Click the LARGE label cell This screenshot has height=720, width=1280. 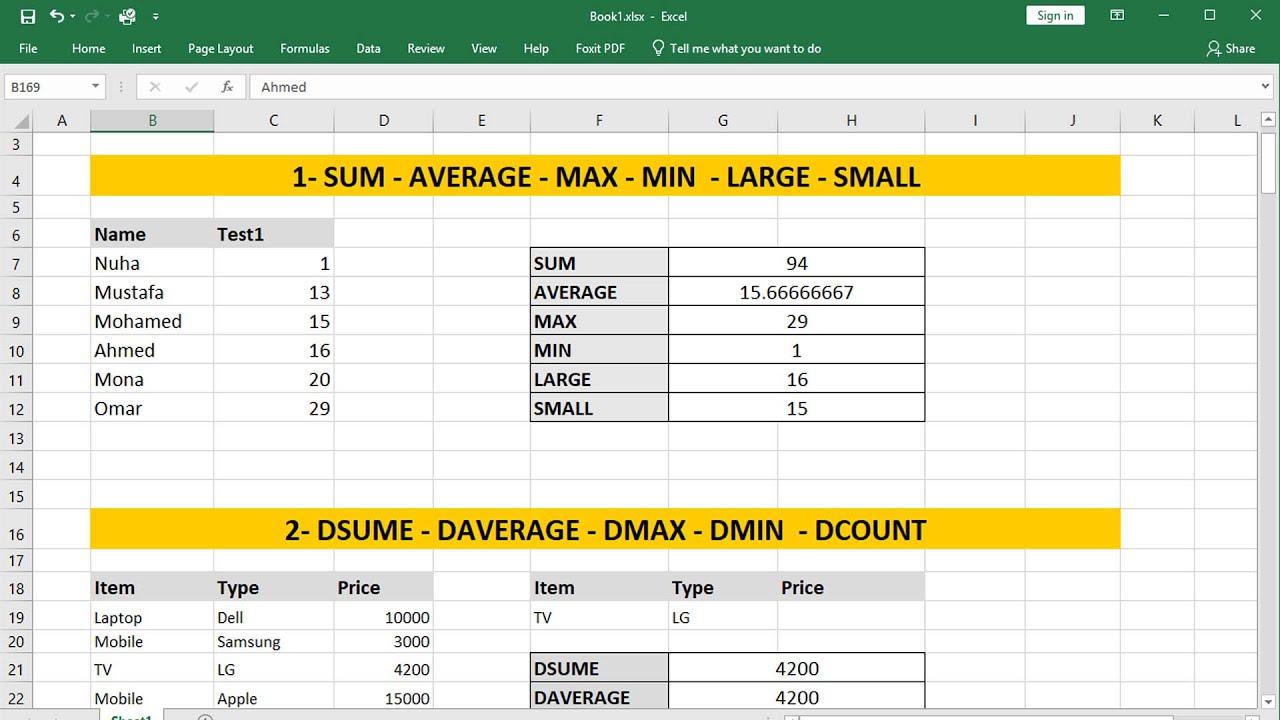[599, 379]
